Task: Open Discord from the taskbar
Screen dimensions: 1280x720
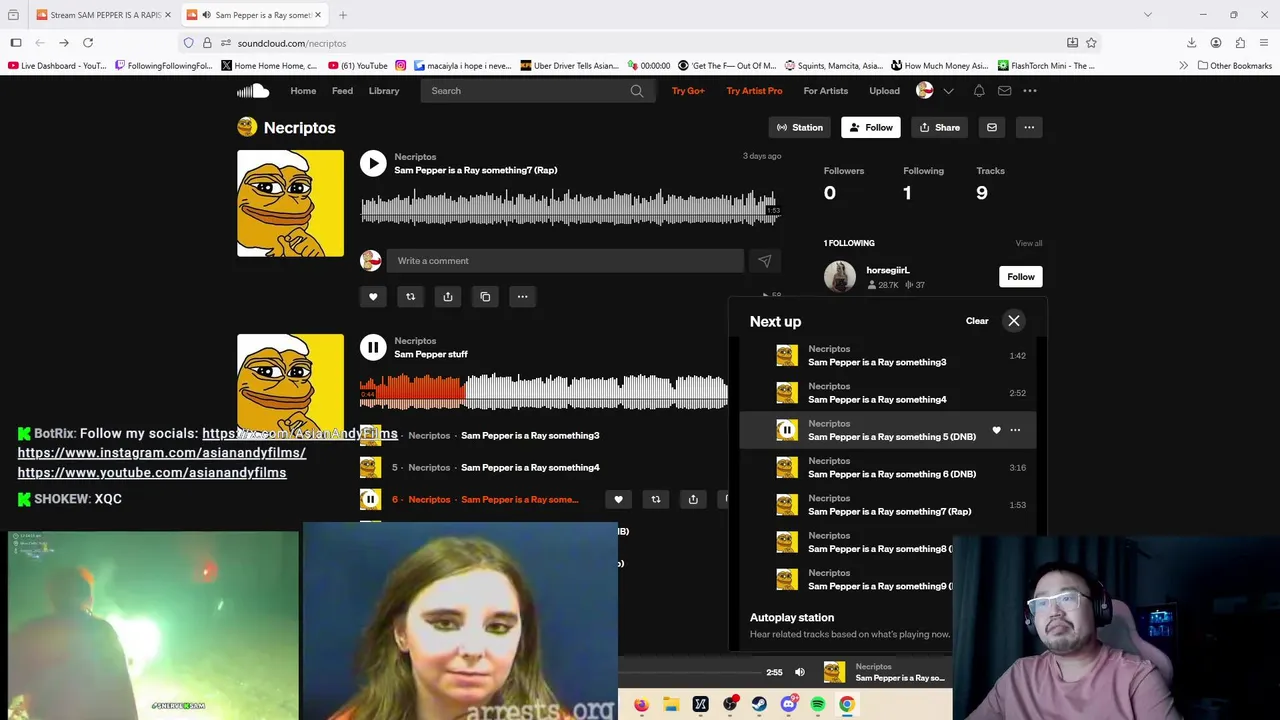Action: [788, 704]
